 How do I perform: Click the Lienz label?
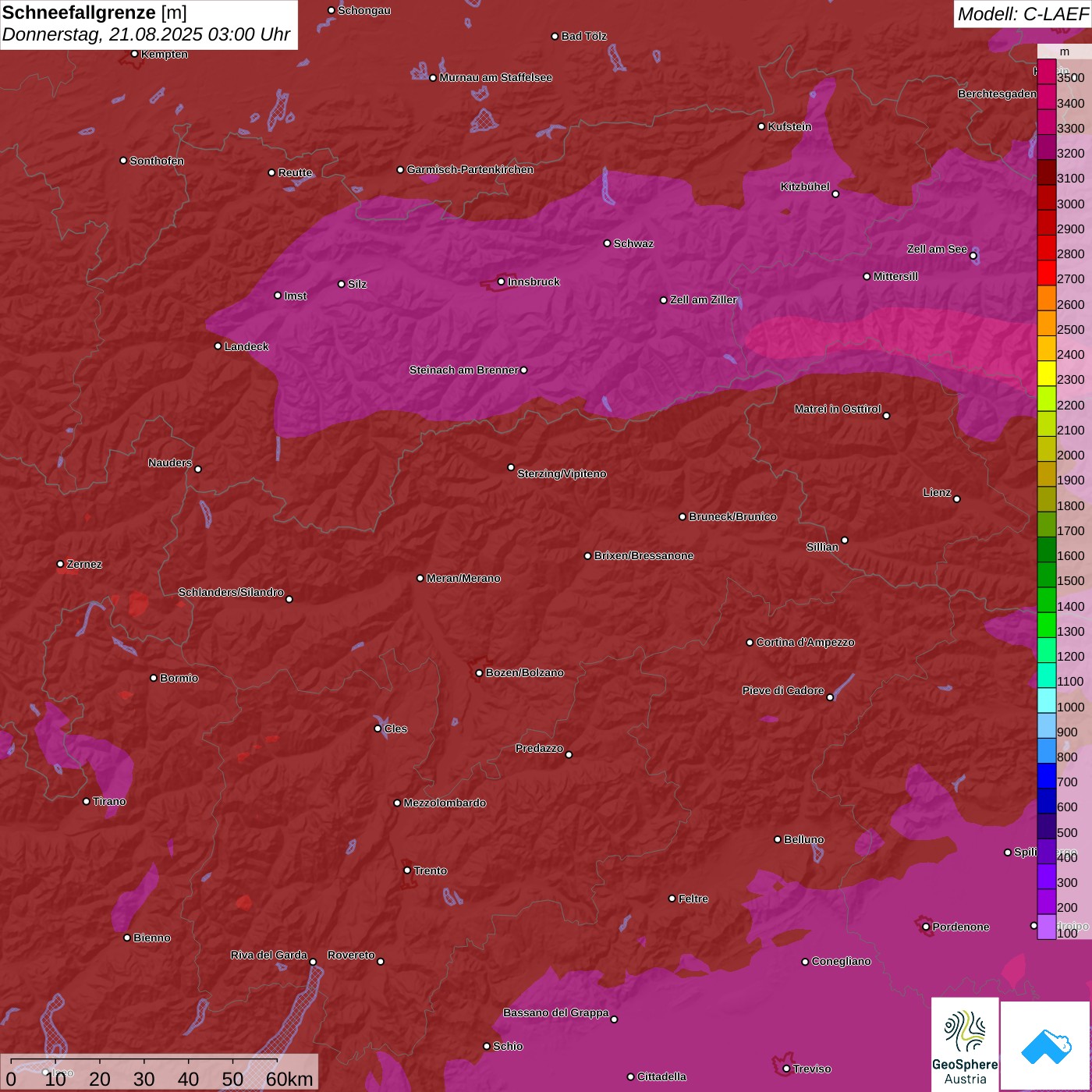pyautogui.click(x=937, y=492)
